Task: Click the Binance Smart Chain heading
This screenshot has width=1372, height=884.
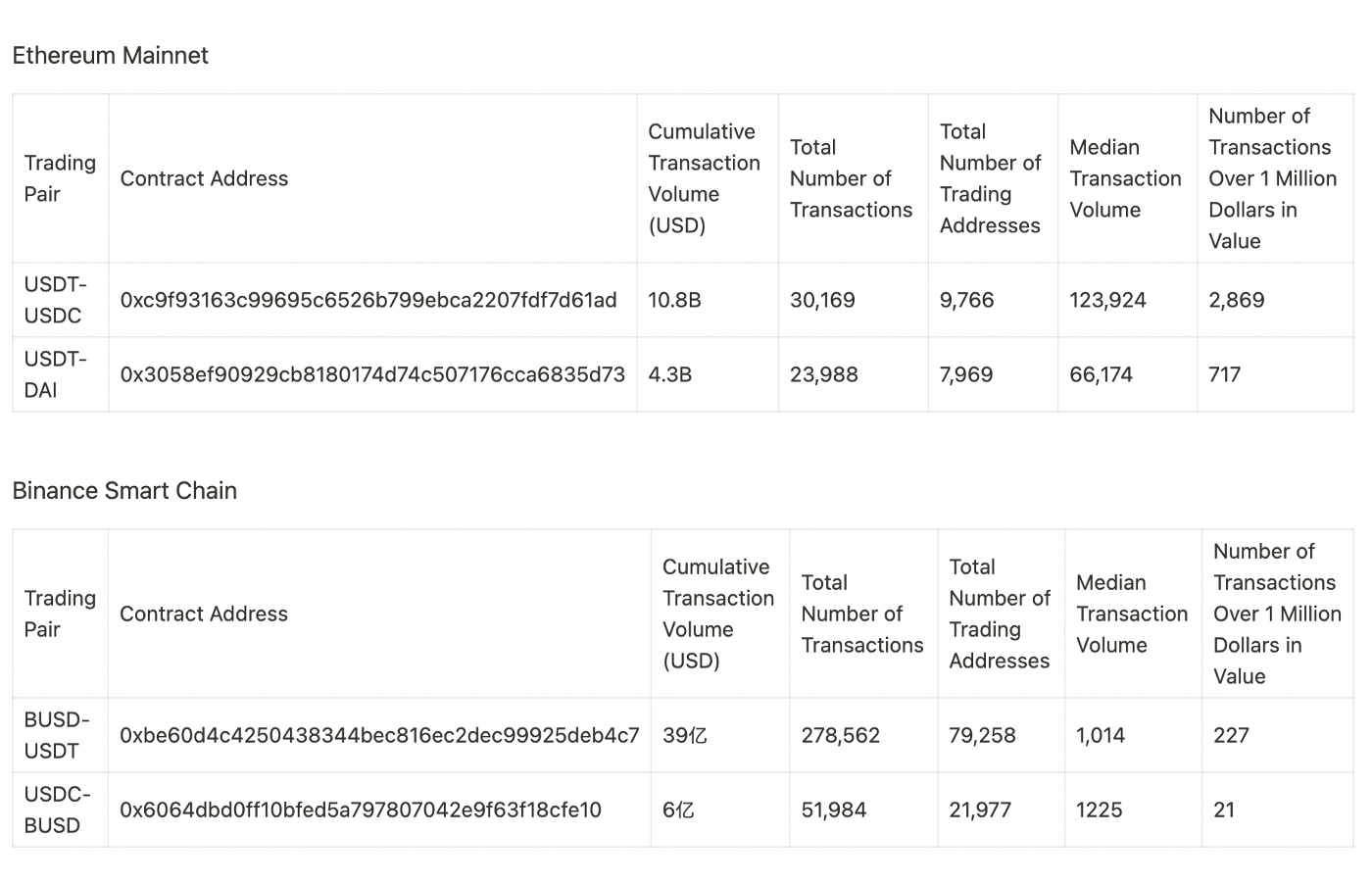Action: pyautogui.click(x=124, y=491)
